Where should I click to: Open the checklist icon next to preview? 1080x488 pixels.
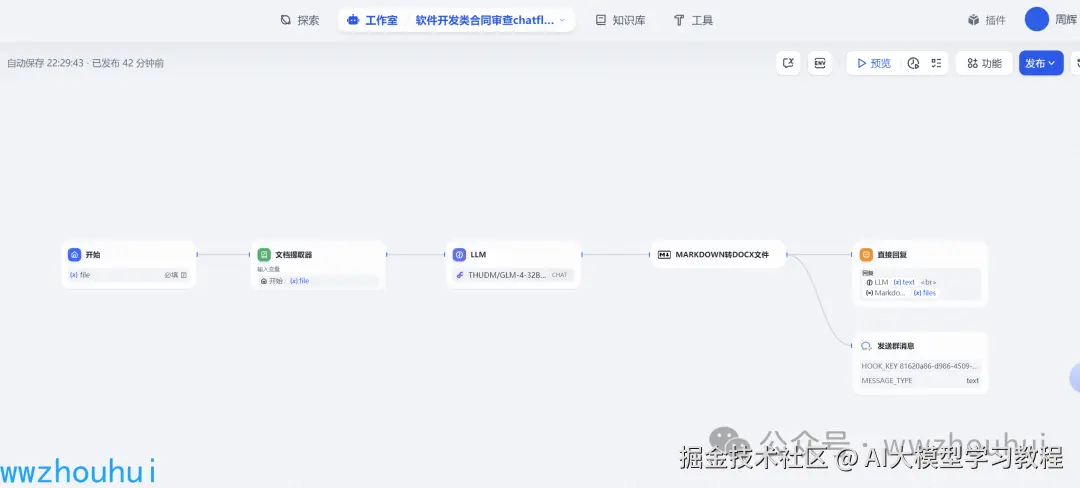[x=936, y=63]
